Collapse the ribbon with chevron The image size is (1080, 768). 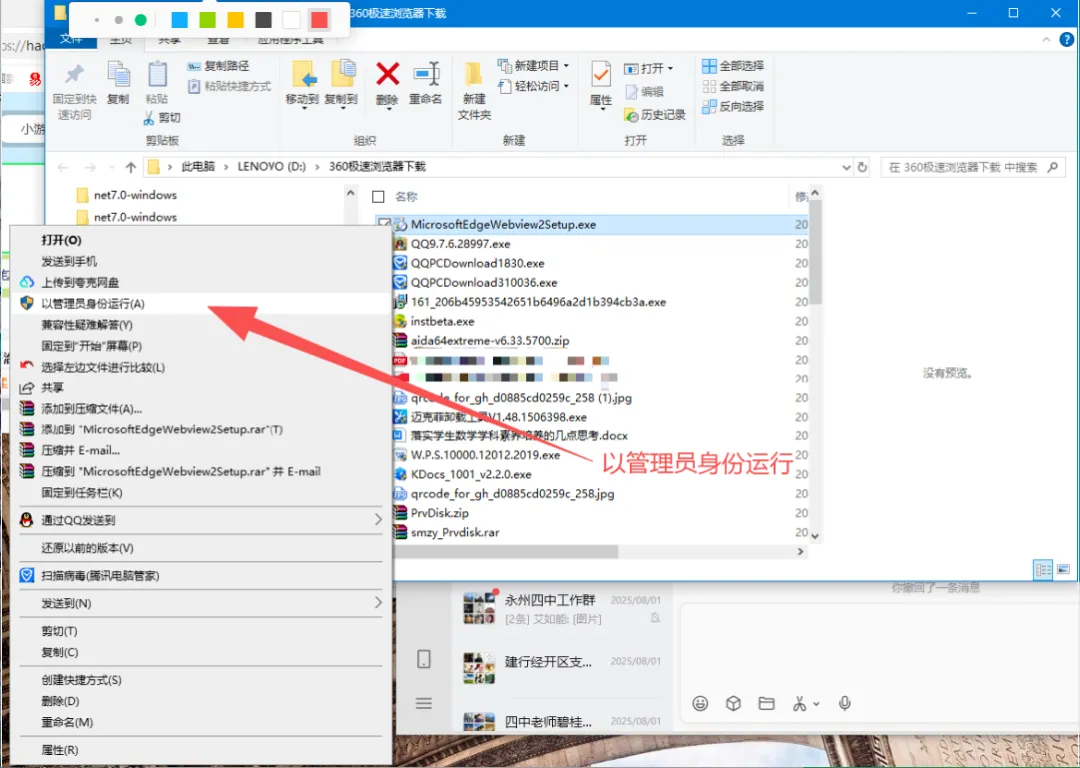(x=1046, y=40)
